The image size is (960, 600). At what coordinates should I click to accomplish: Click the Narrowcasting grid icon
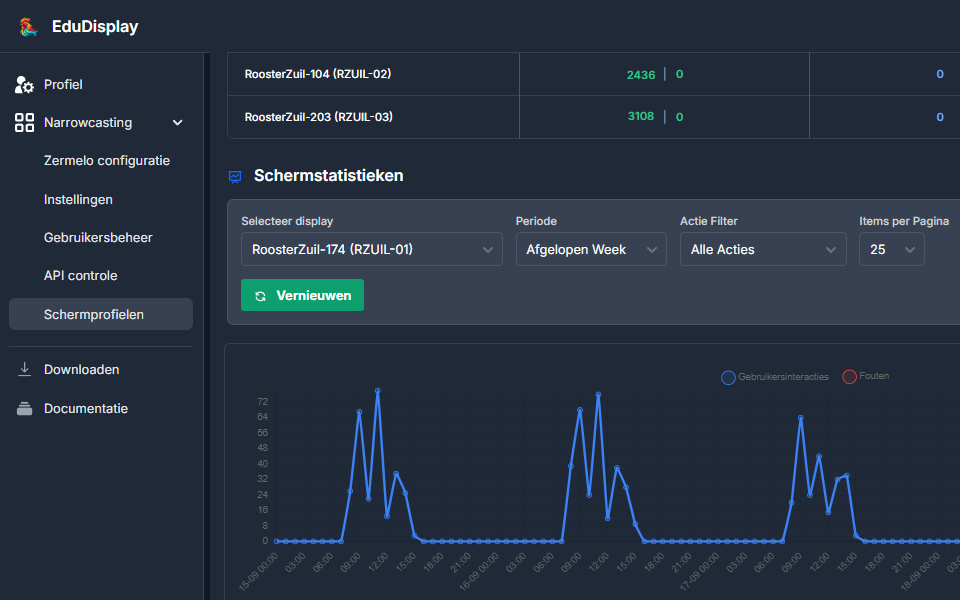(x=25, y=123)
